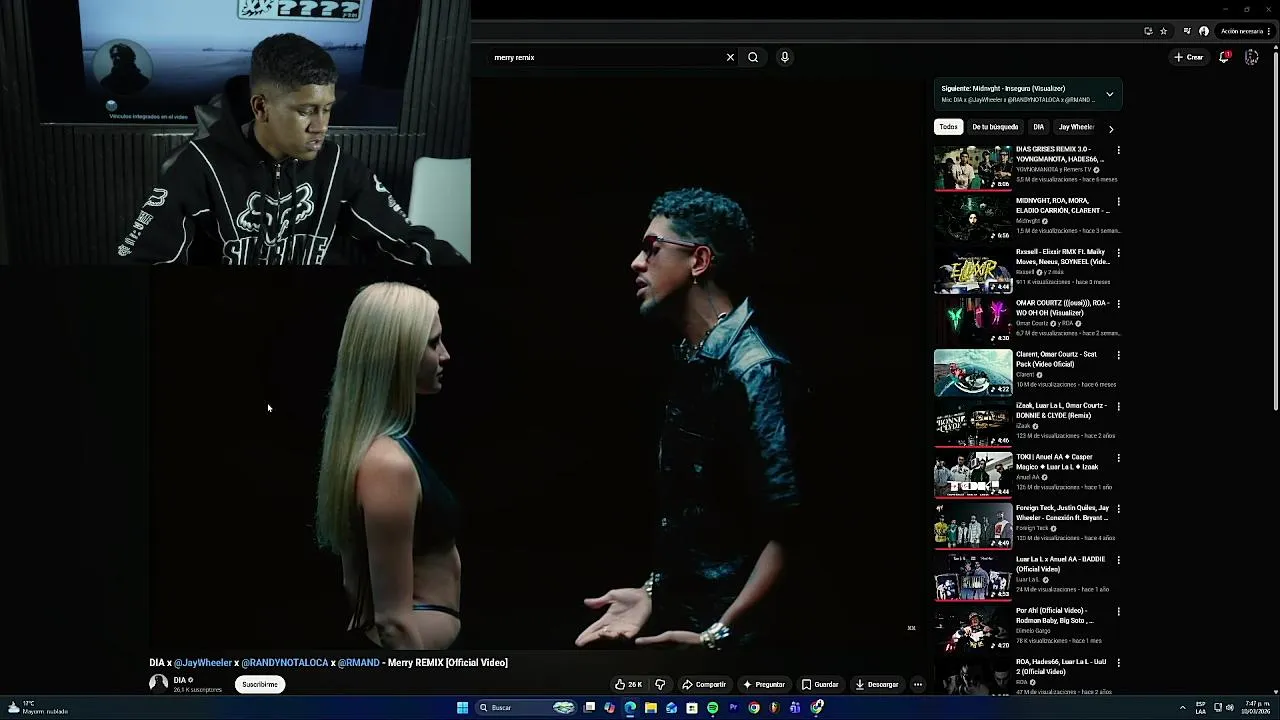Screen dimensions: 1280x720
Task: Click the magnifier search icon in YouTube
Action: click(753, 57)
